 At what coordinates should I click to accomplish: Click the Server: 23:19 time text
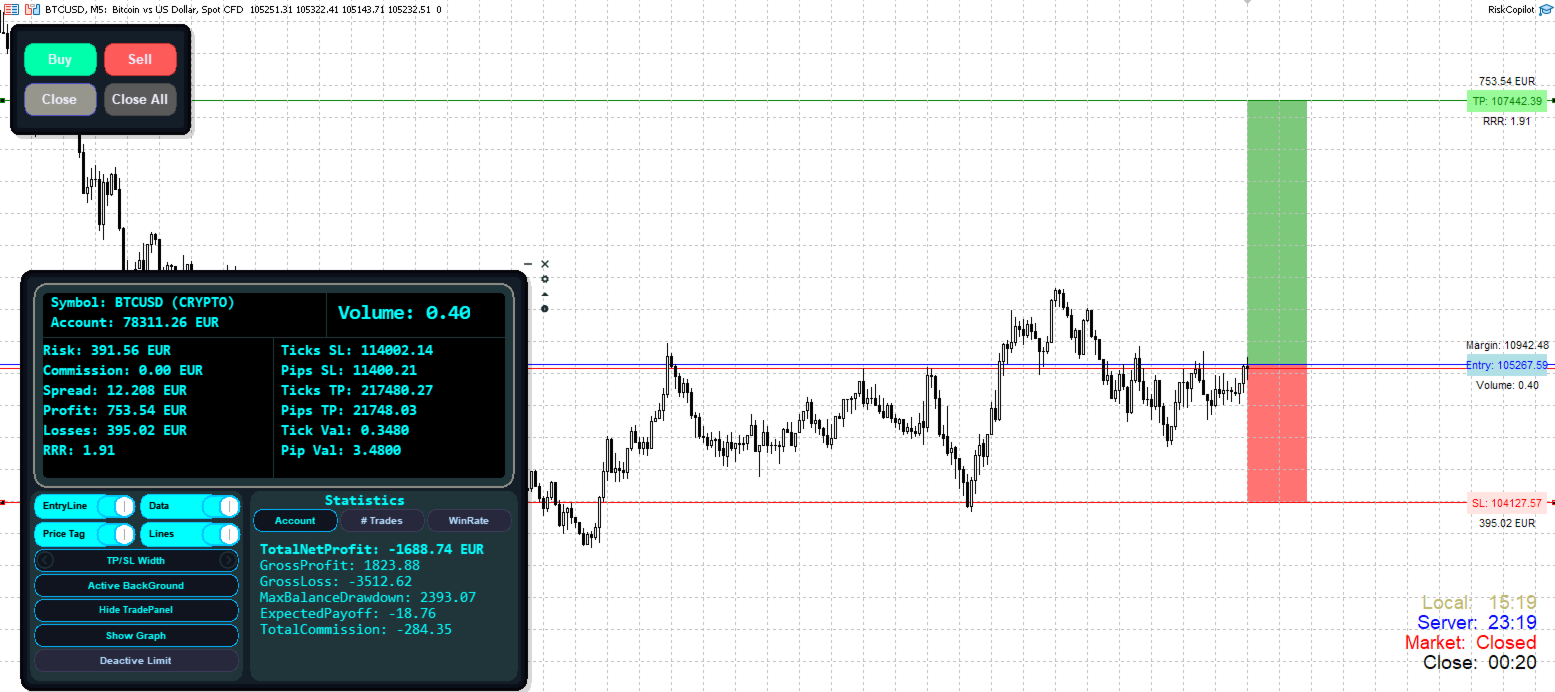point(1477,623)
